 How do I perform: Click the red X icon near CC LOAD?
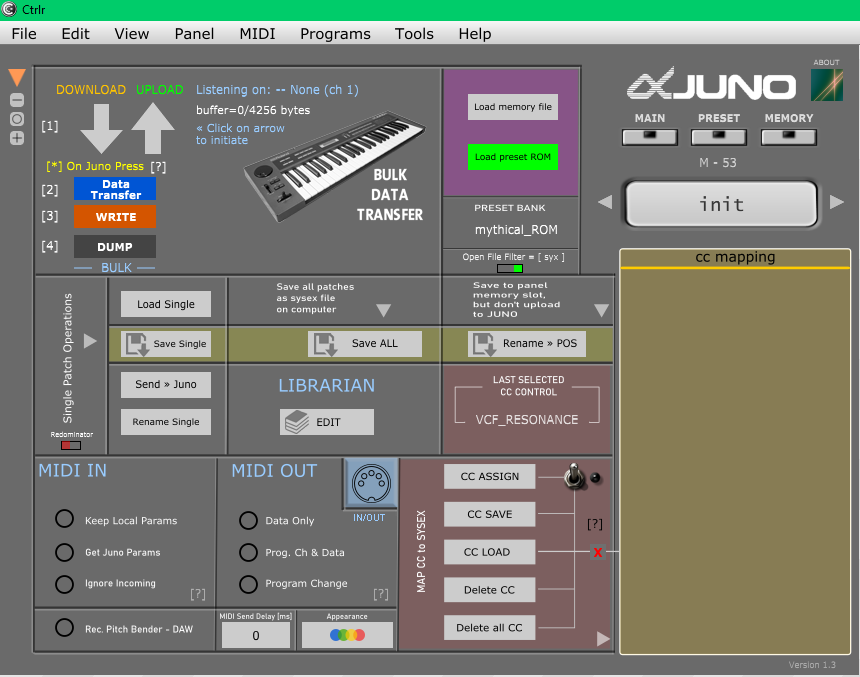599,551
